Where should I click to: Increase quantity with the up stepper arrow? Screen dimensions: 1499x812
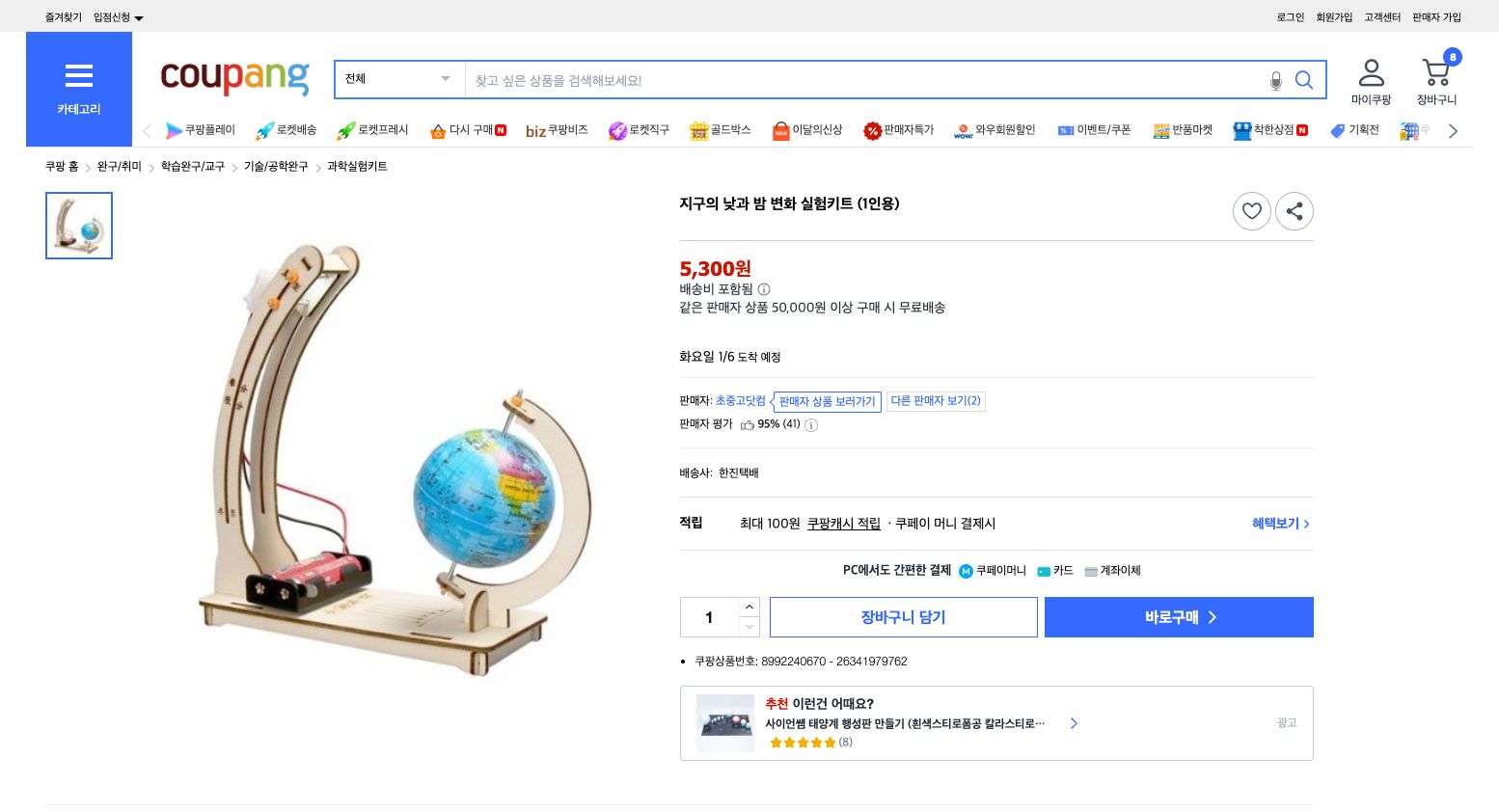749,607
